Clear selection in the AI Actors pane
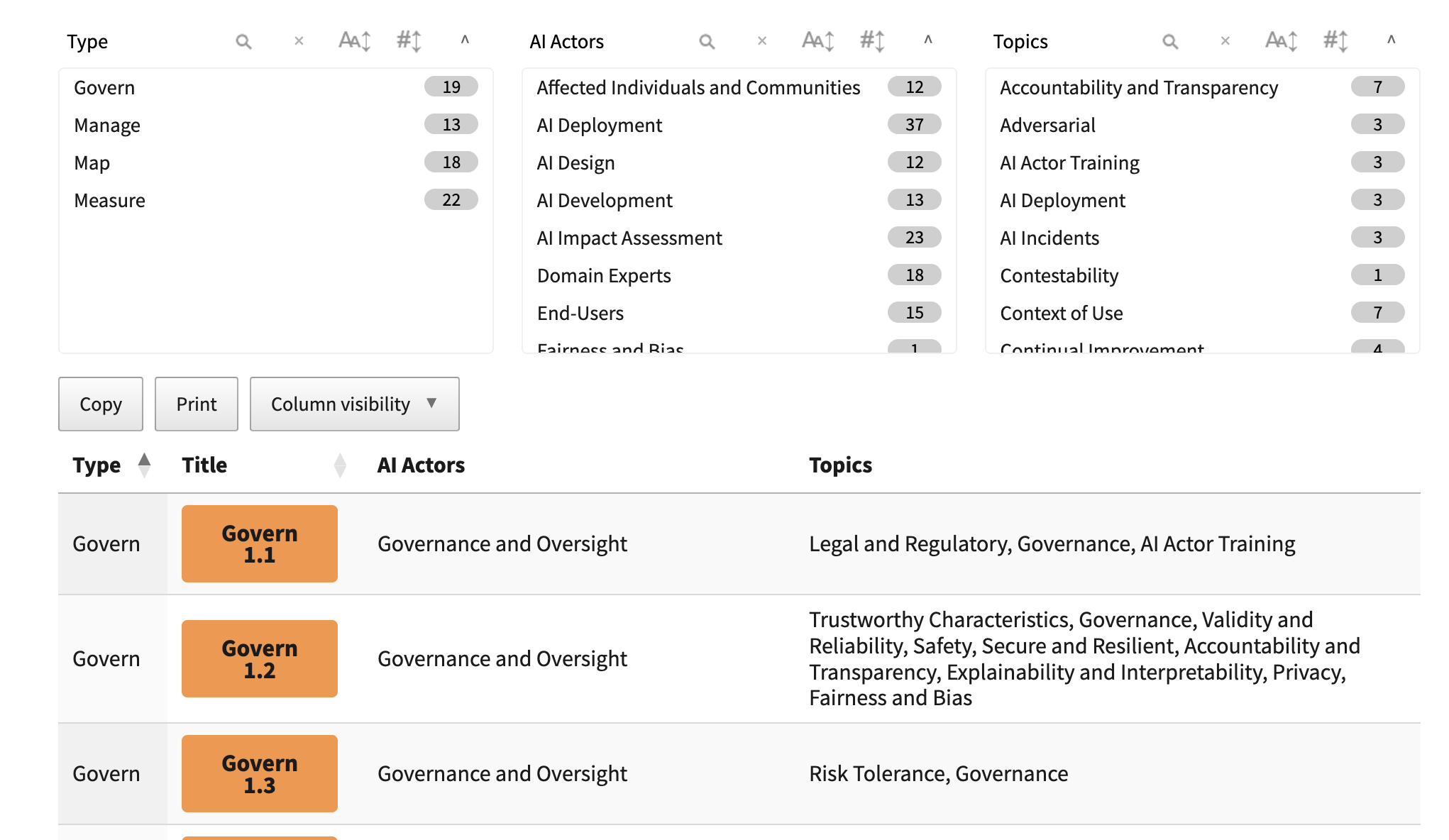Viewport: 1449px width, 840px height. click(x=762, y=41)
